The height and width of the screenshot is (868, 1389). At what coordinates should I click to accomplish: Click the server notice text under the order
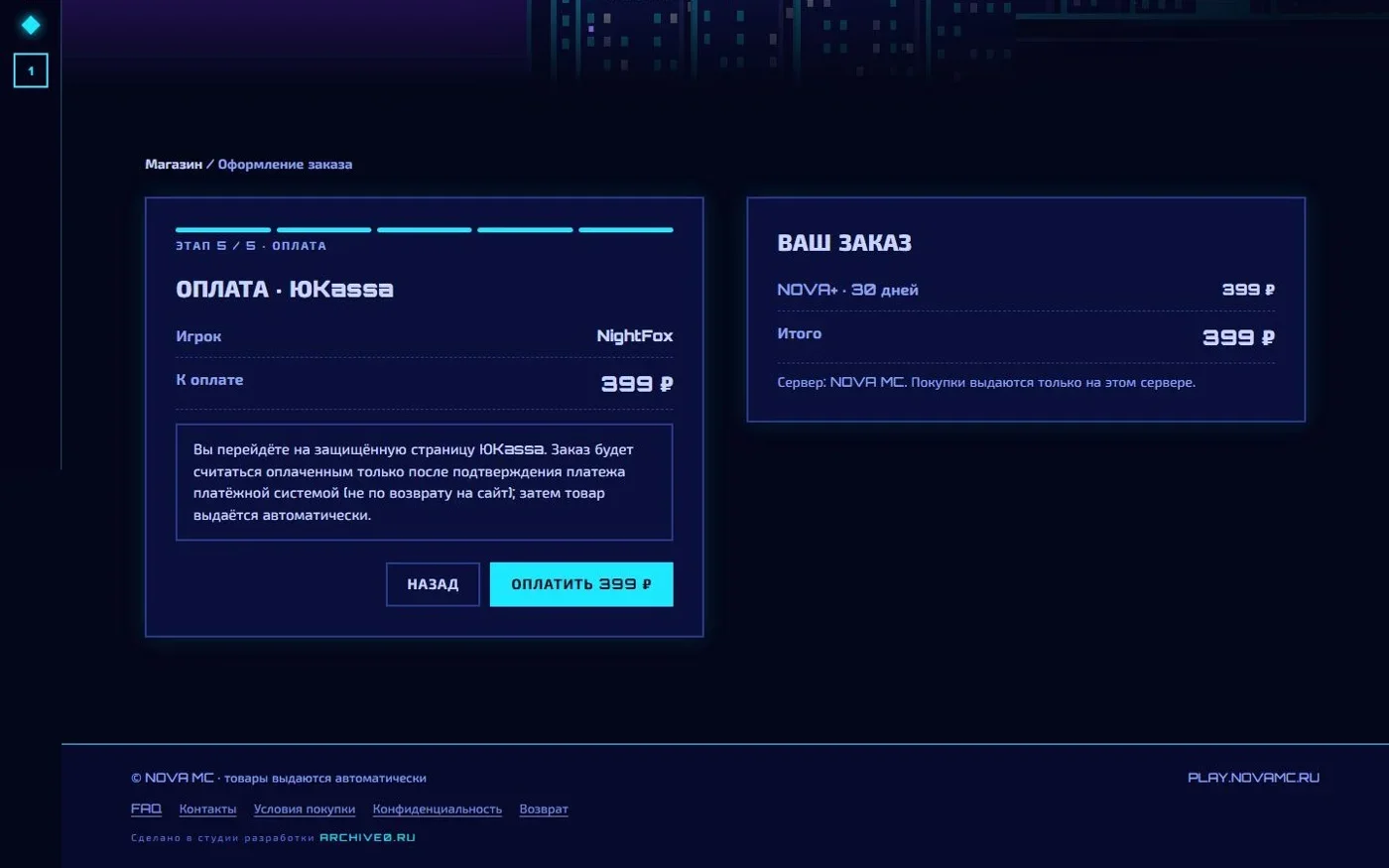pyautogui.click(x=986, y=383)
